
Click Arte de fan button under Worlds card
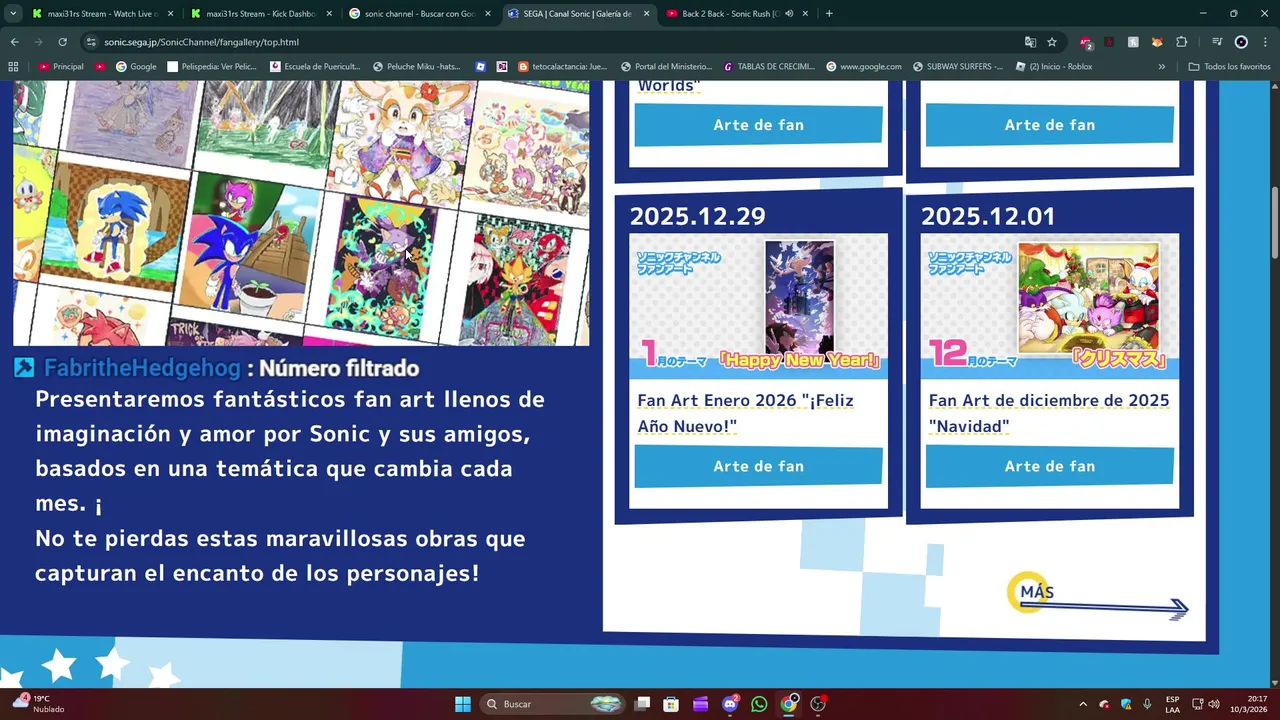(758, 125)
